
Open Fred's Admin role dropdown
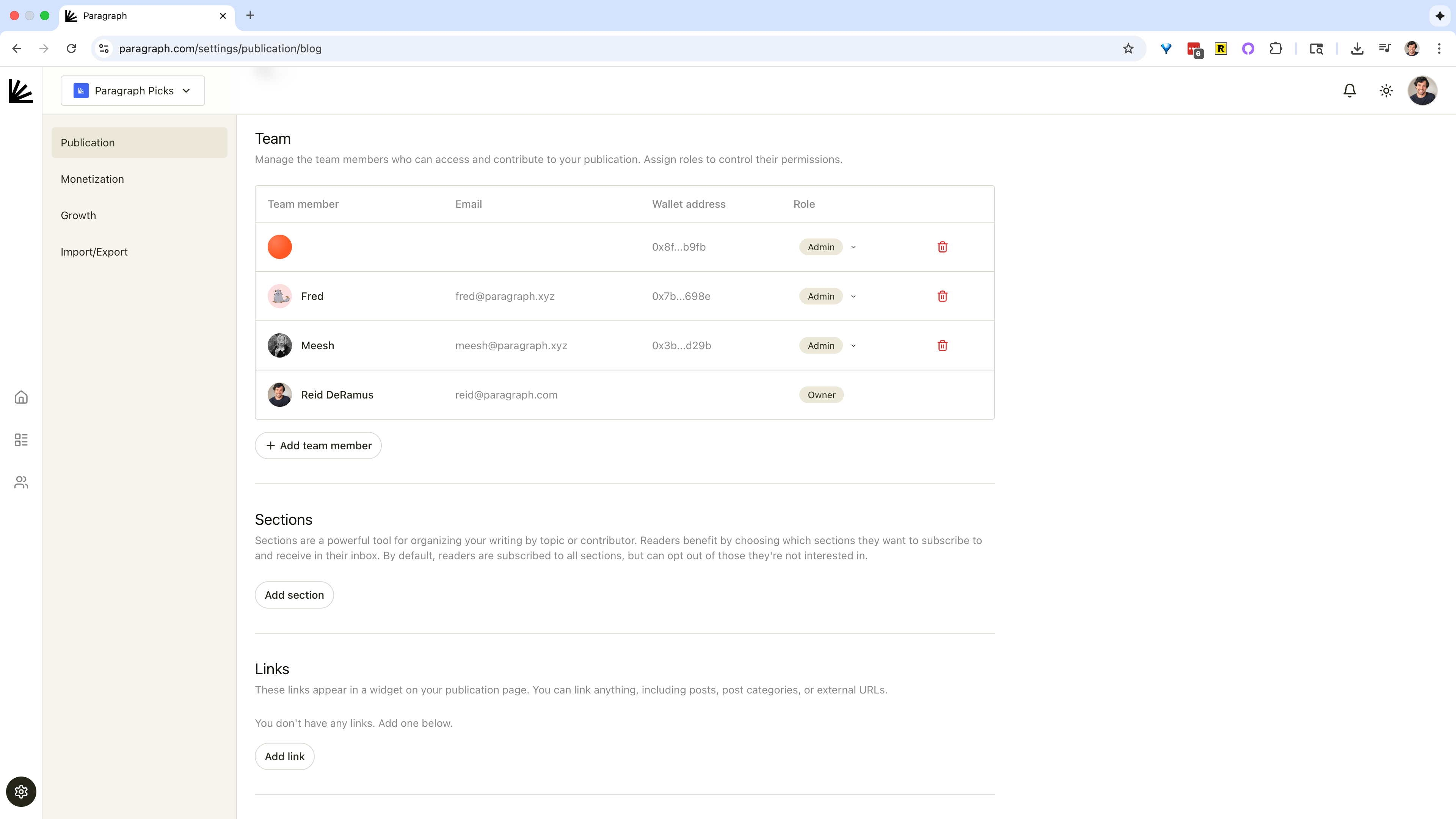(827, 296)
